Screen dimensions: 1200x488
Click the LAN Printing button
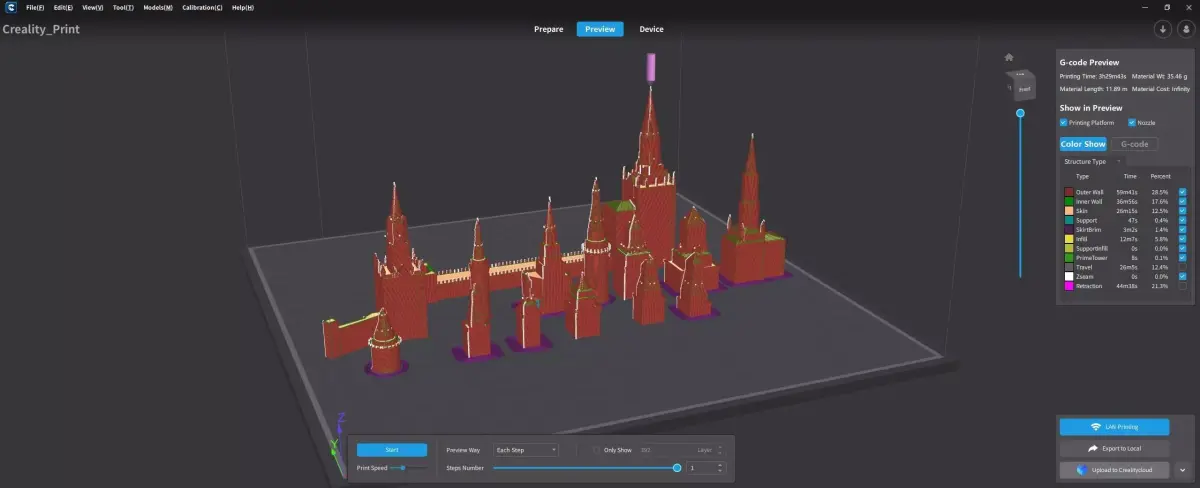tap(1114, 427)
